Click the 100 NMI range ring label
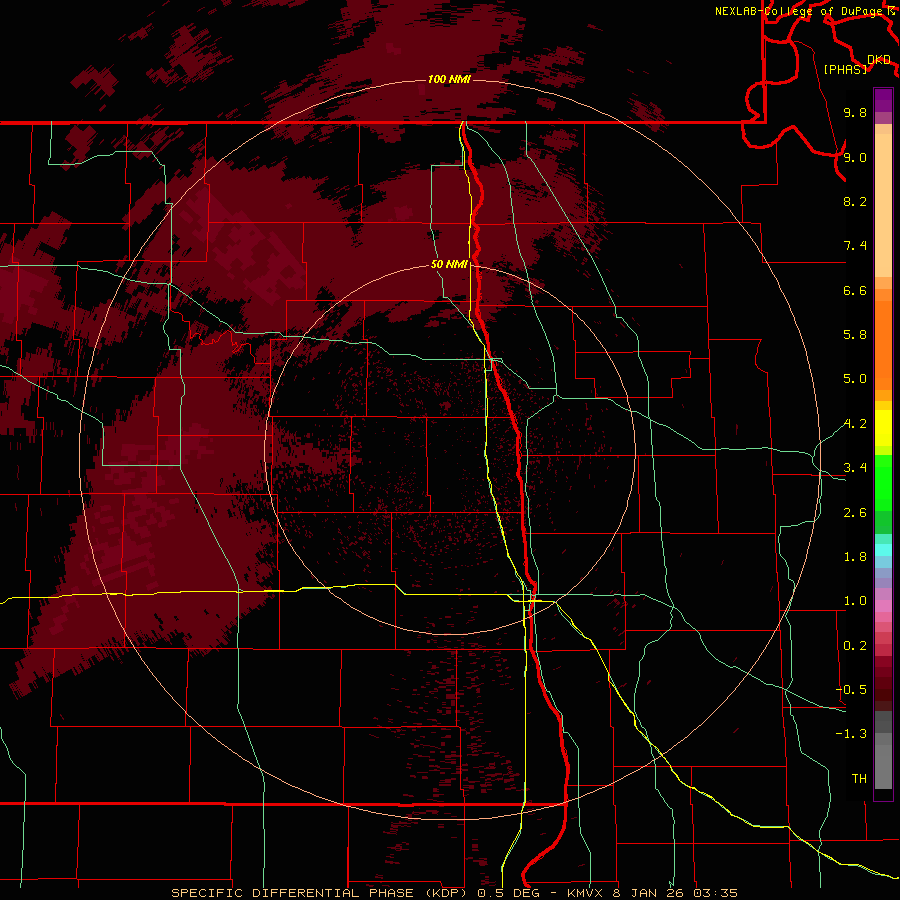The image size is (900, 900). 449,79
